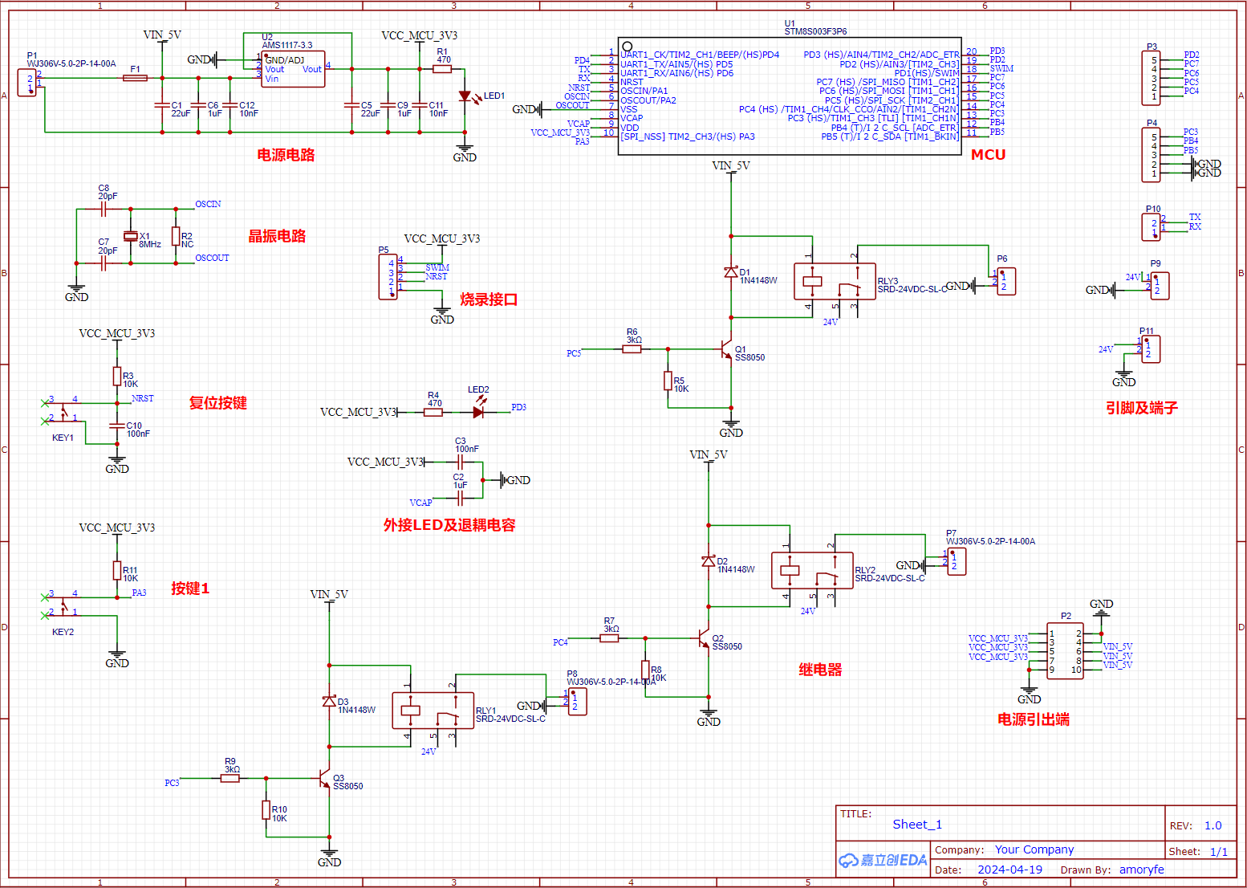This screenshot has height=888, width=1247.
Task: Pick diode D3 1N4148W
Action: (329, 703)
